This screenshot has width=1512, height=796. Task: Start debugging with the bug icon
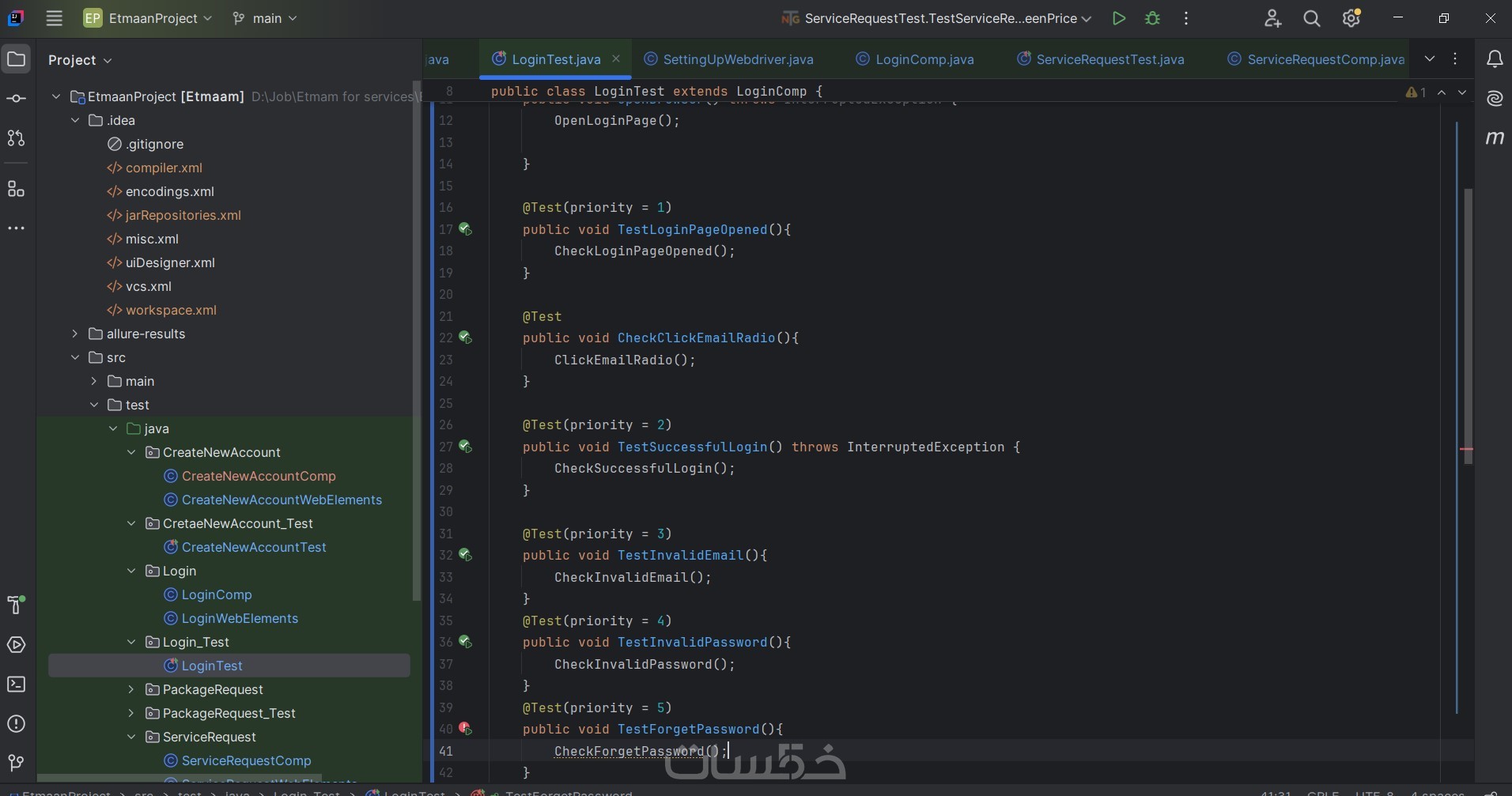point(1153,18)
